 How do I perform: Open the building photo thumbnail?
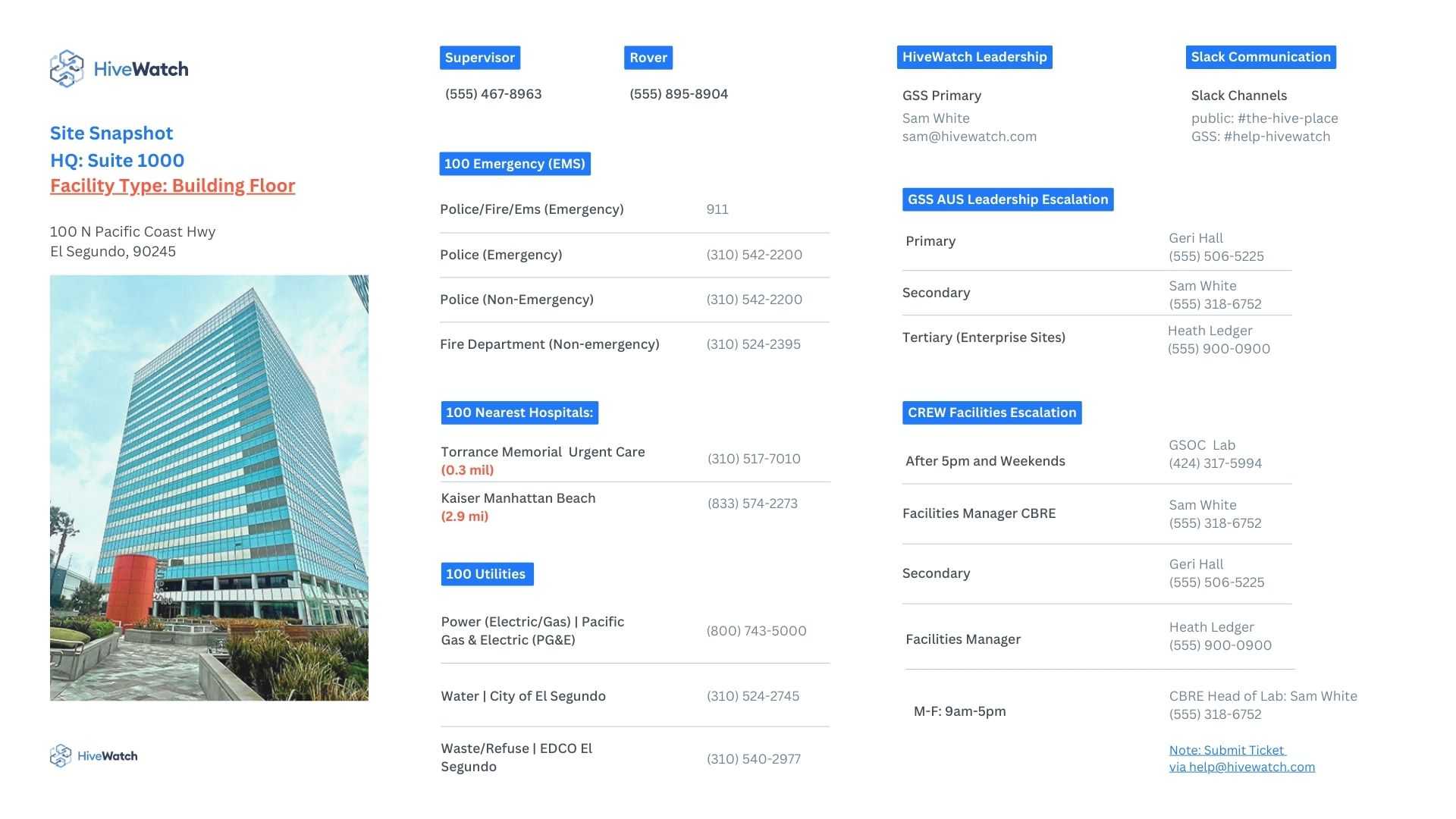coord(209,488)
